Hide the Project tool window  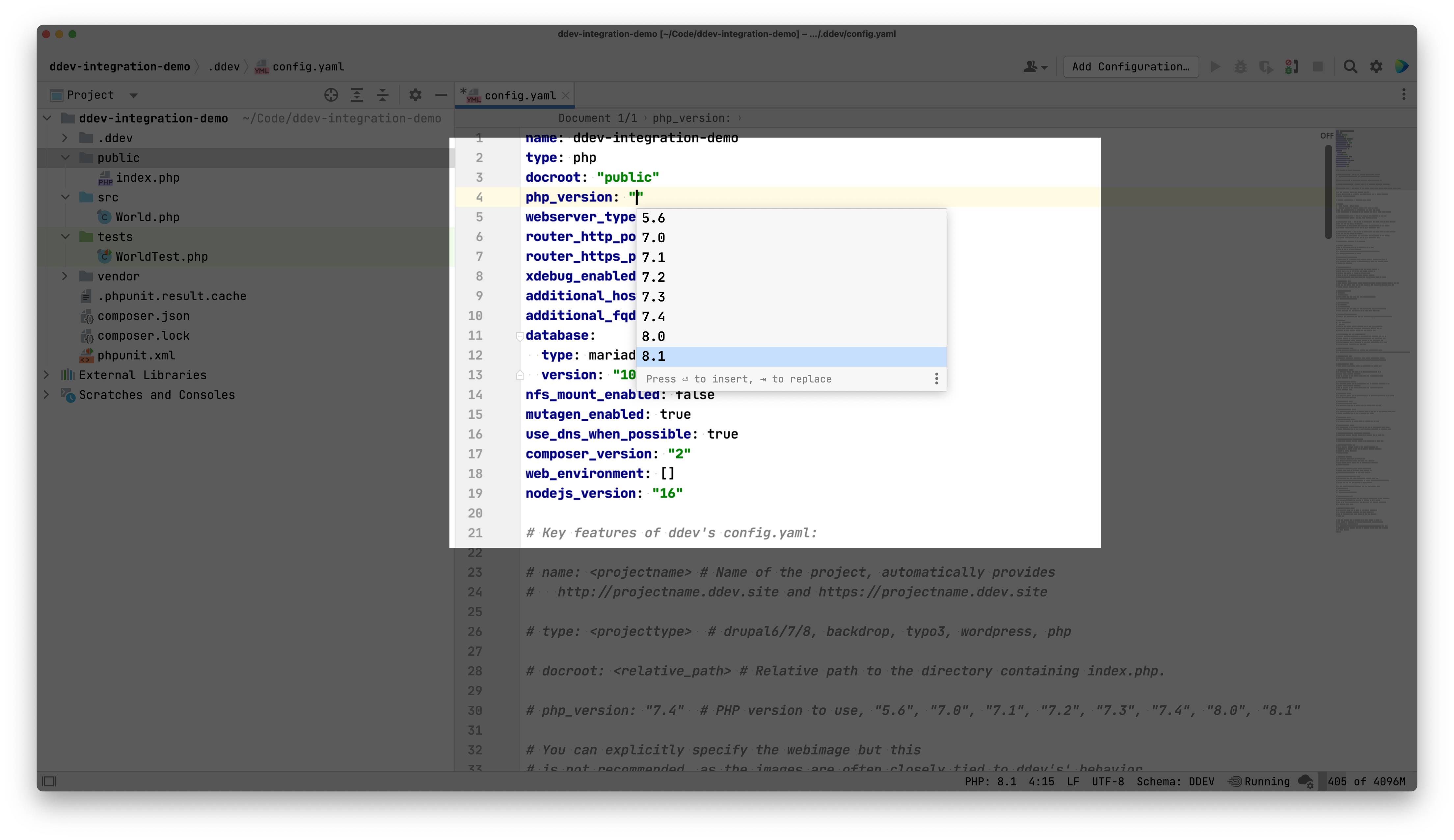tap(442, 95)
